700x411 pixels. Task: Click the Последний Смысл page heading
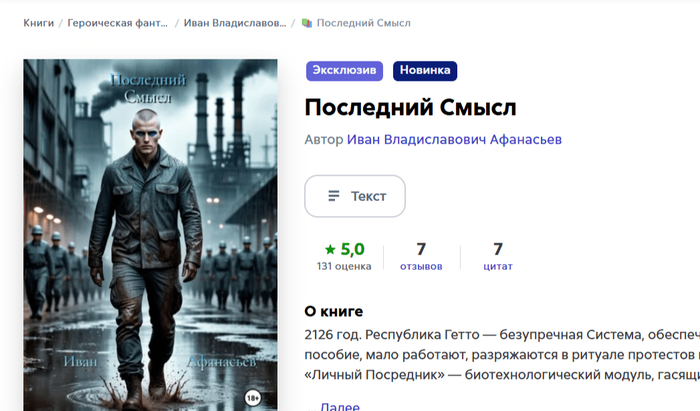pyautogui.click(x=410, y=108)
